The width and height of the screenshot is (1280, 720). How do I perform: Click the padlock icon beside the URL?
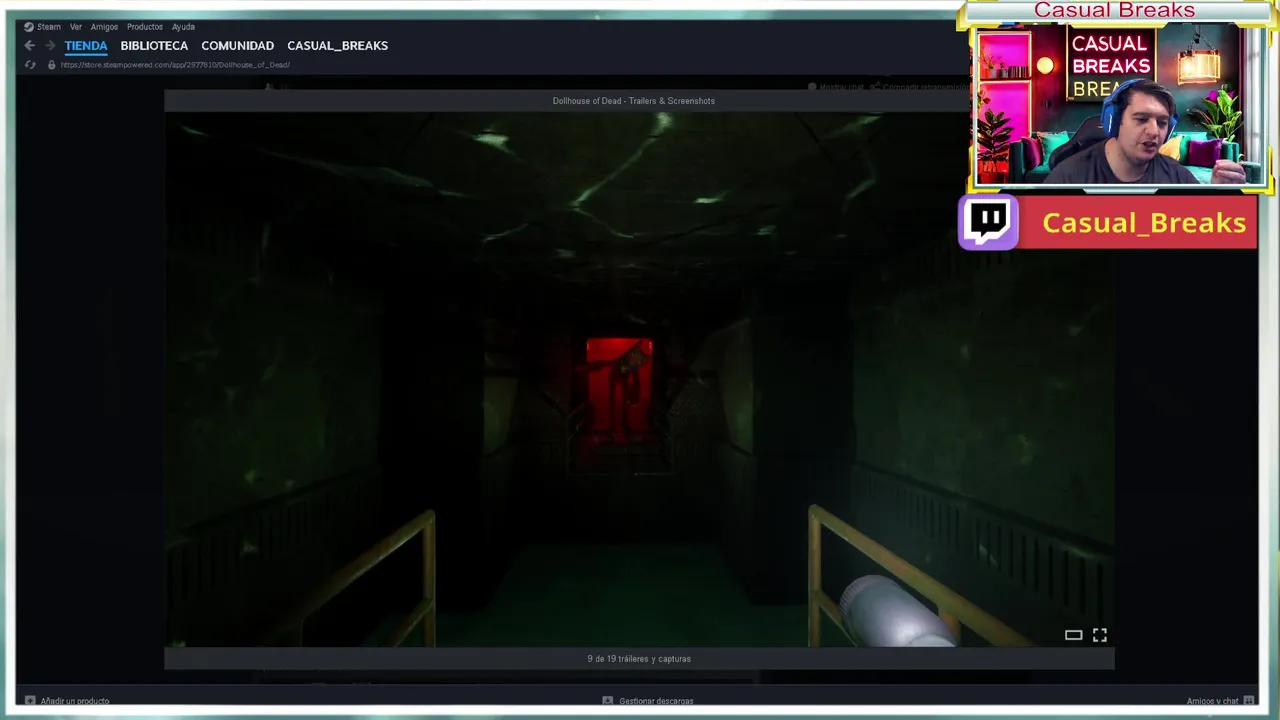(51, 65)
